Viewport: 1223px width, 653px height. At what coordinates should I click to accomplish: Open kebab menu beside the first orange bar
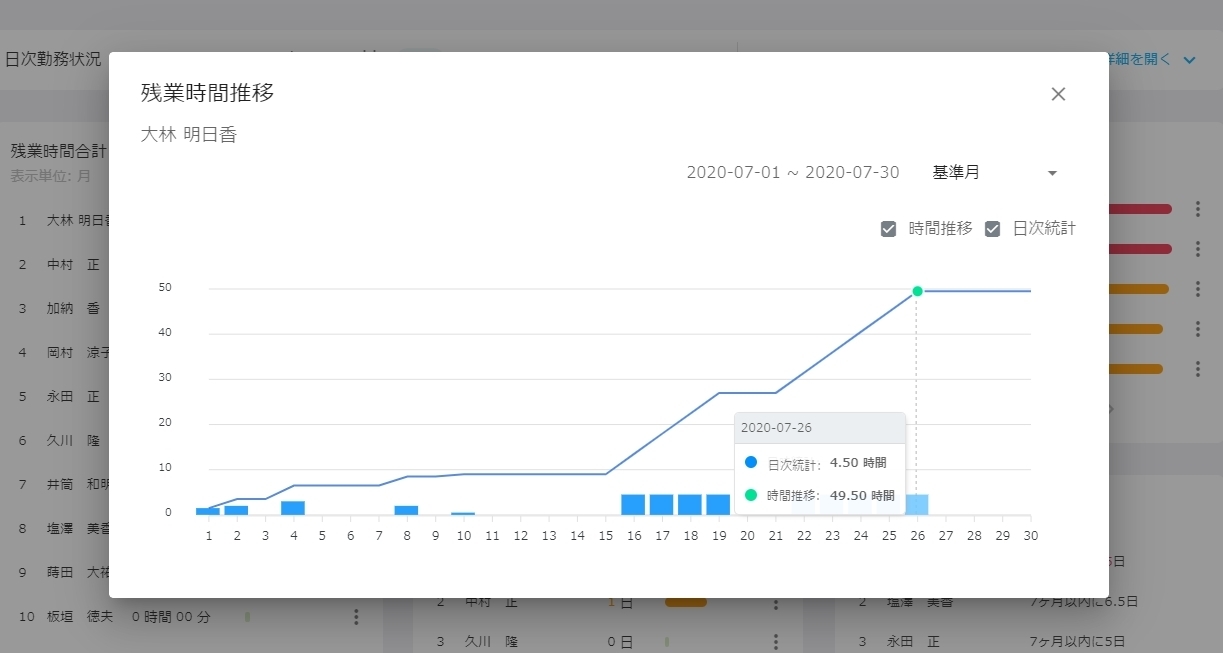1197,289
